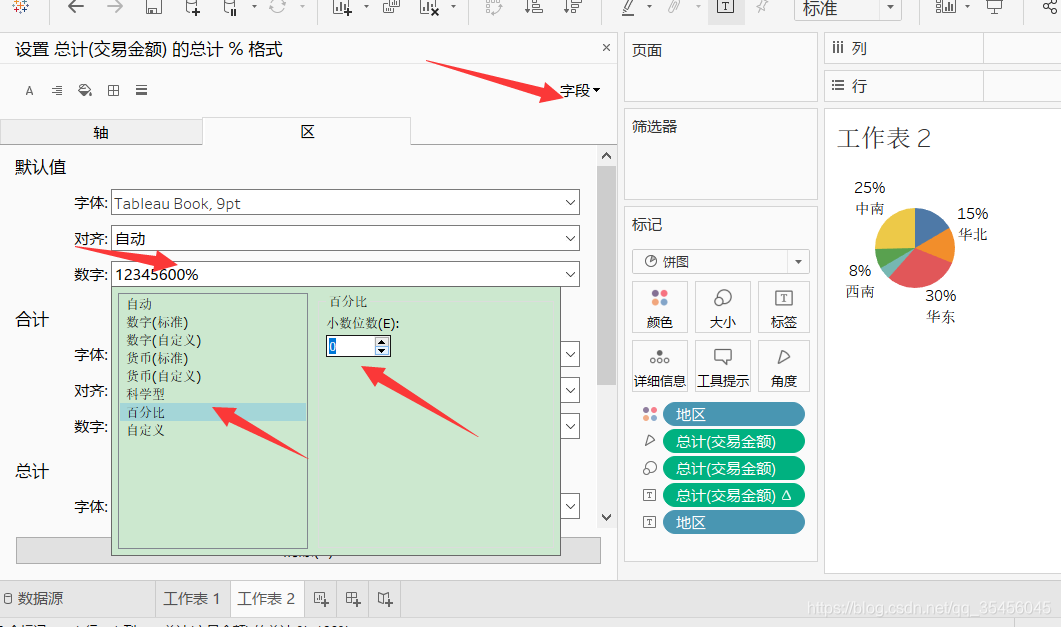Click the 详细信息 detail mark card

pos(660,366)
